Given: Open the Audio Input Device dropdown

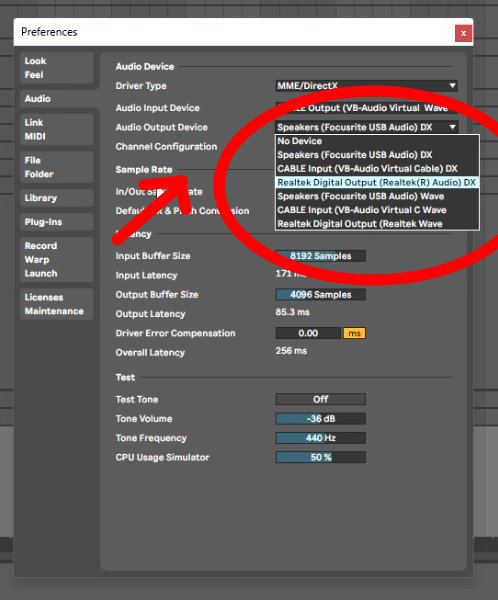Looking at the screenshot, I should [366, 108].
